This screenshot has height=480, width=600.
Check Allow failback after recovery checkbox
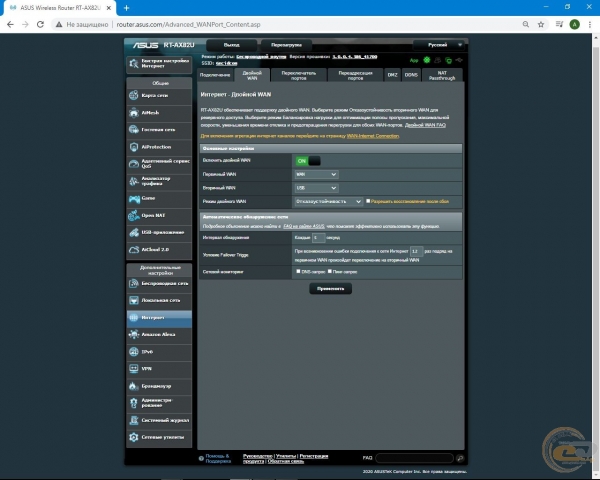[x=368, y=201]
